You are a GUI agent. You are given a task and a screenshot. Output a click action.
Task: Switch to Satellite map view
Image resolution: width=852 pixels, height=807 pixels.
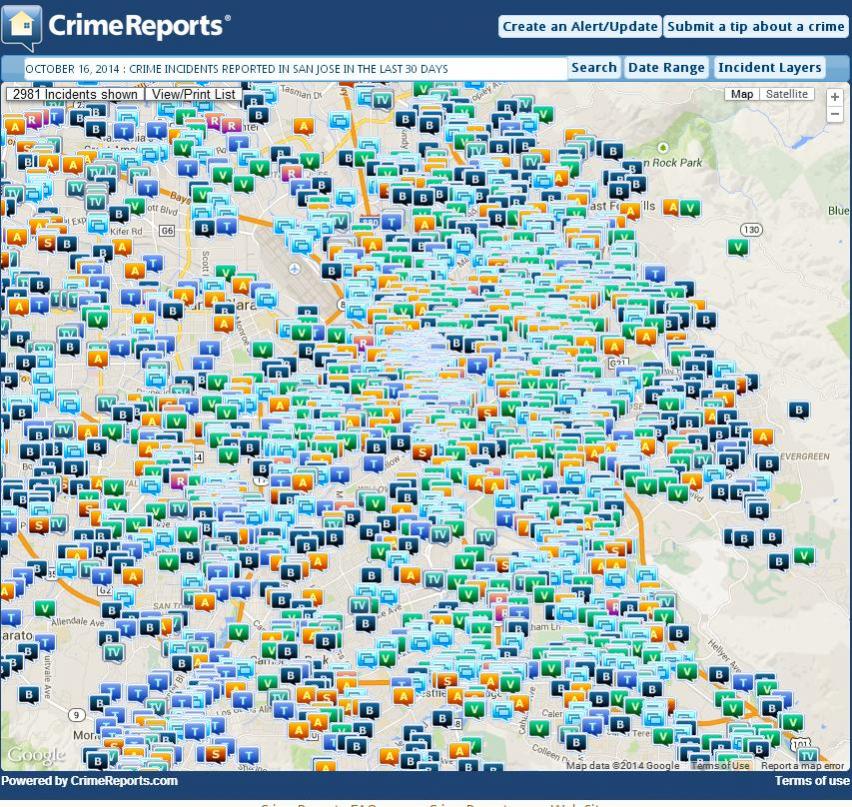click(786, 95)
